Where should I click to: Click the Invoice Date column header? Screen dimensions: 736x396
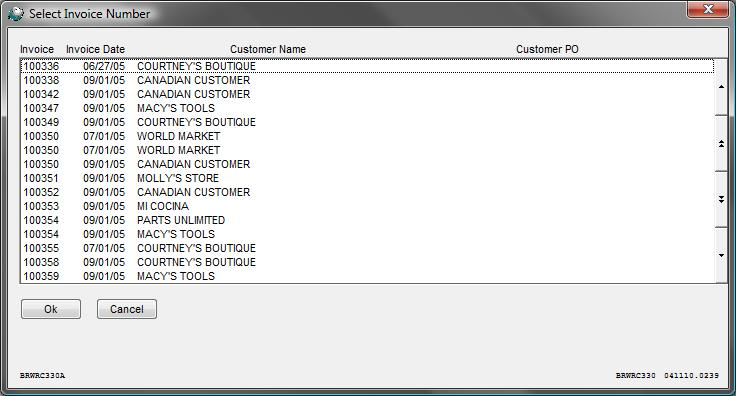95,49
